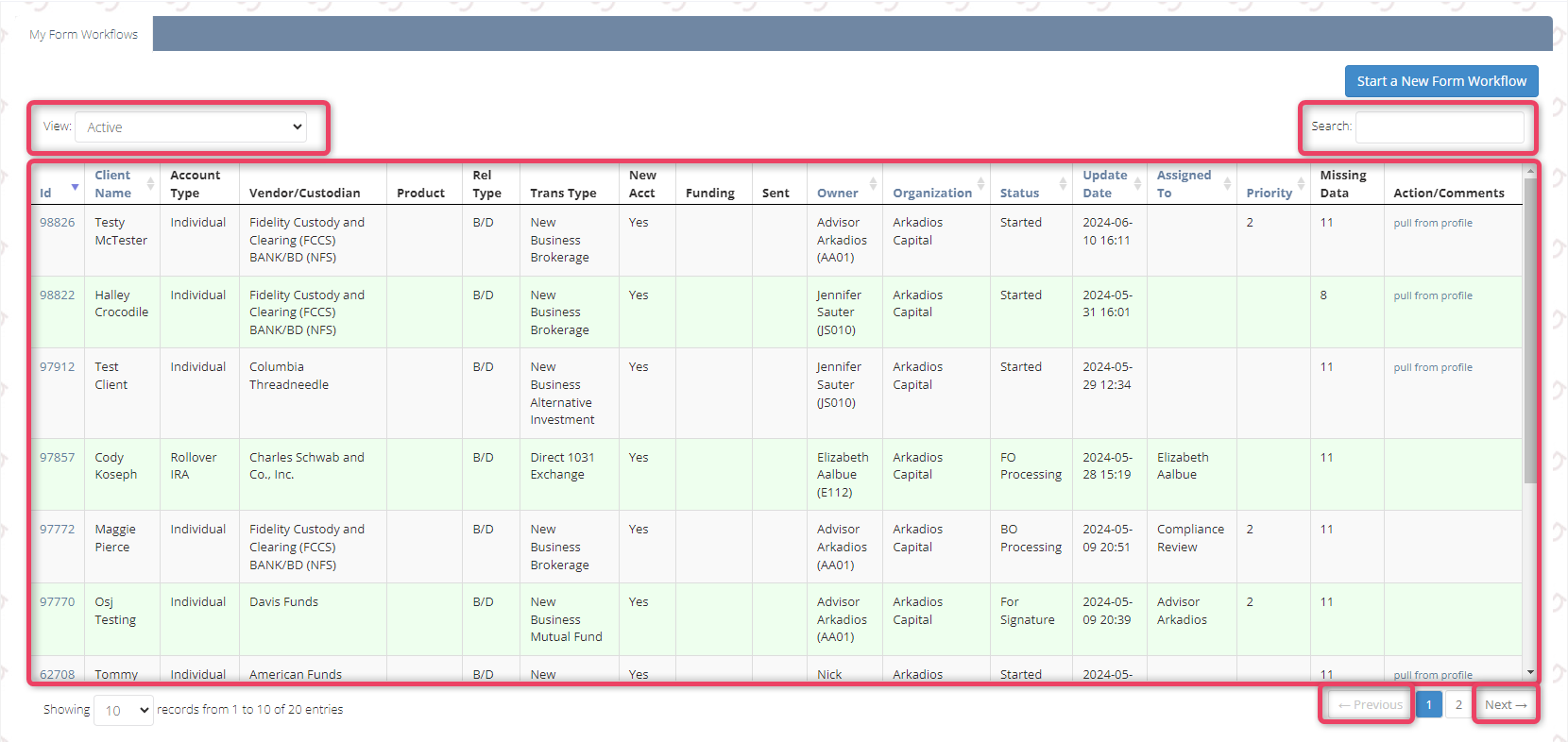Click the table's scroll-down arrow

click(1530, 672)
